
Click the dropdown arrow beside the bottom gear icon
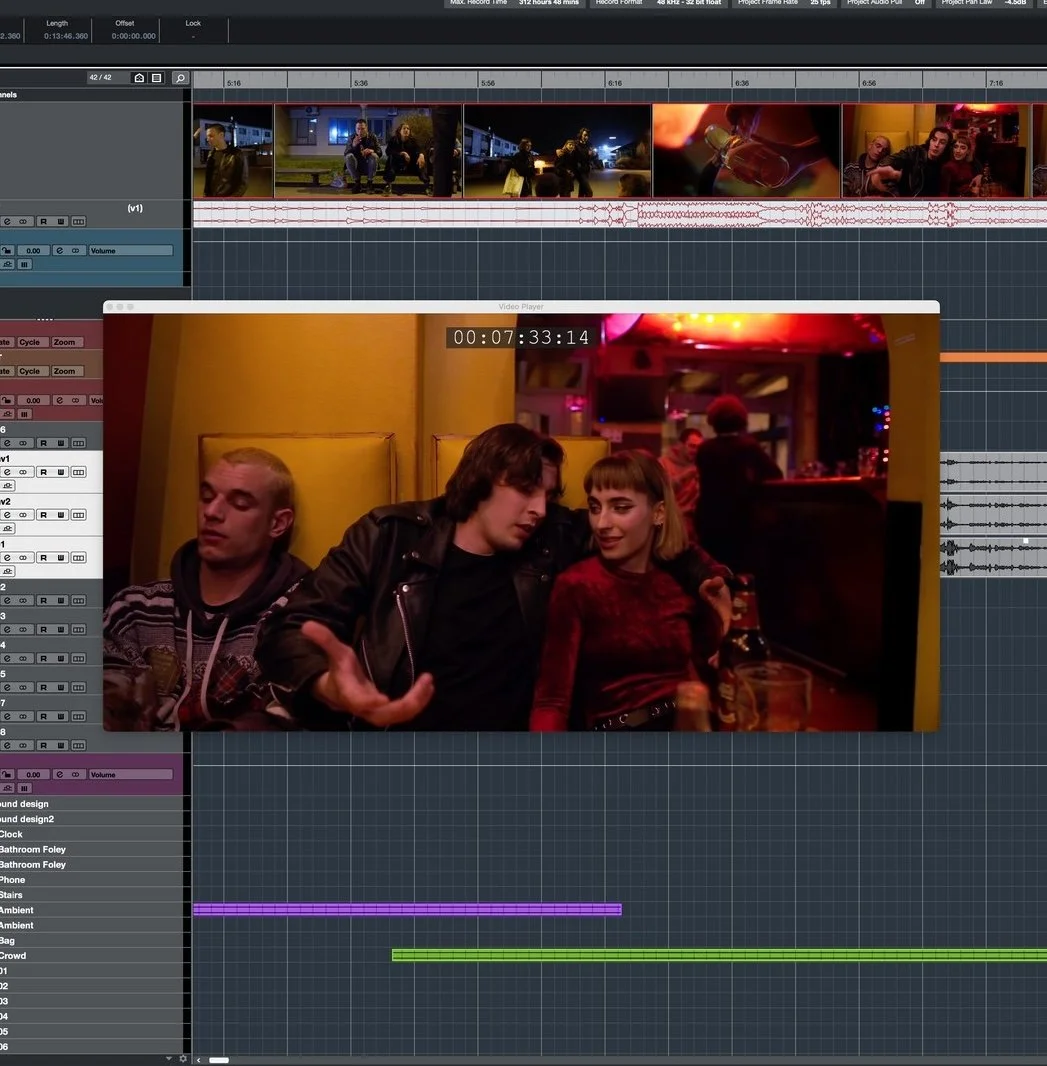coord(169,1059)
